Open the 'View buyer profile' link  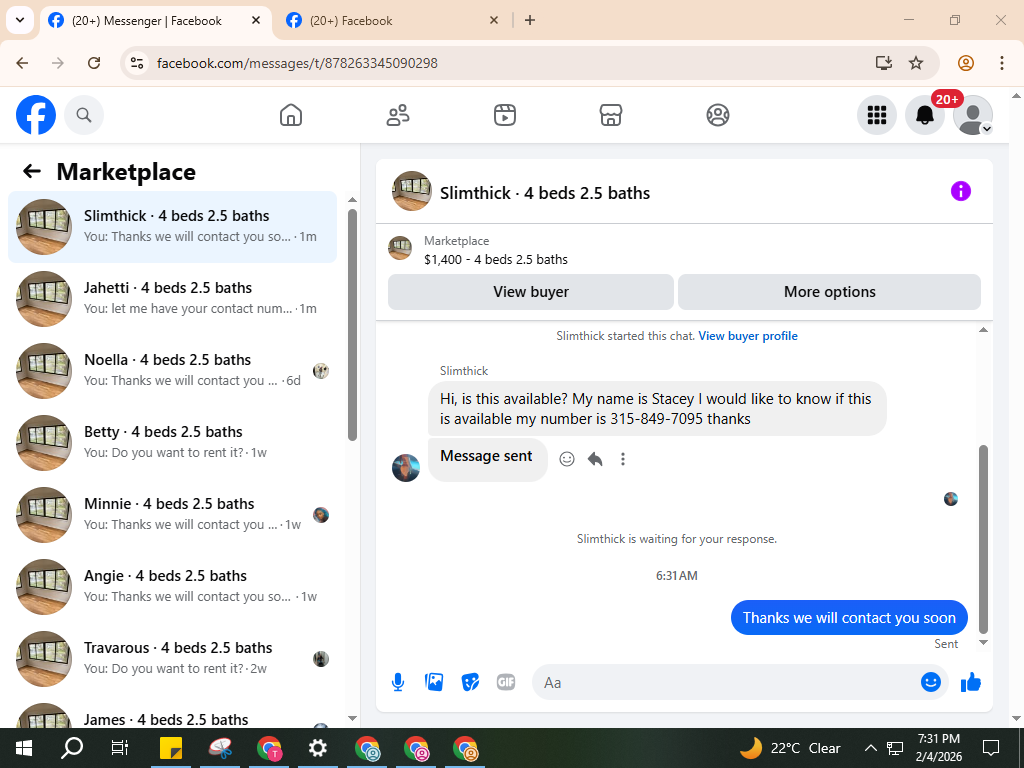tap(748, 336)
